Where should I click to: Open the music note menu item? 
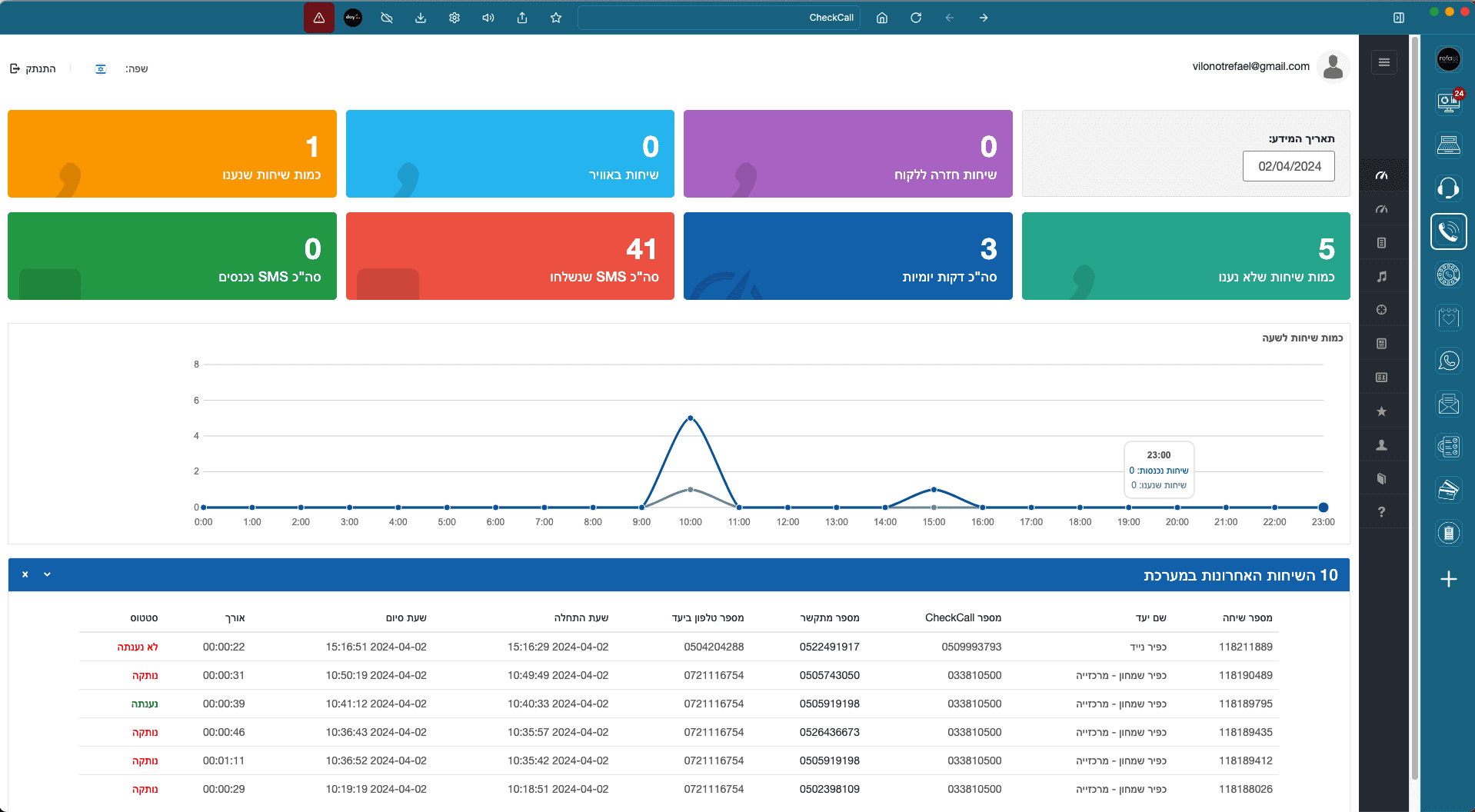tap(1382, 276)
